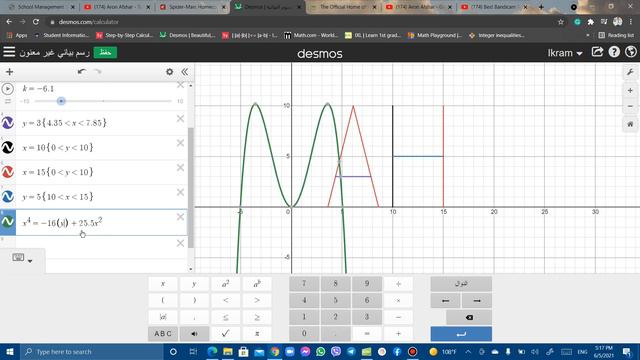Switch to the School Management browser tab
The height and width of the screenshot is (360, 640).
[41, 7]
